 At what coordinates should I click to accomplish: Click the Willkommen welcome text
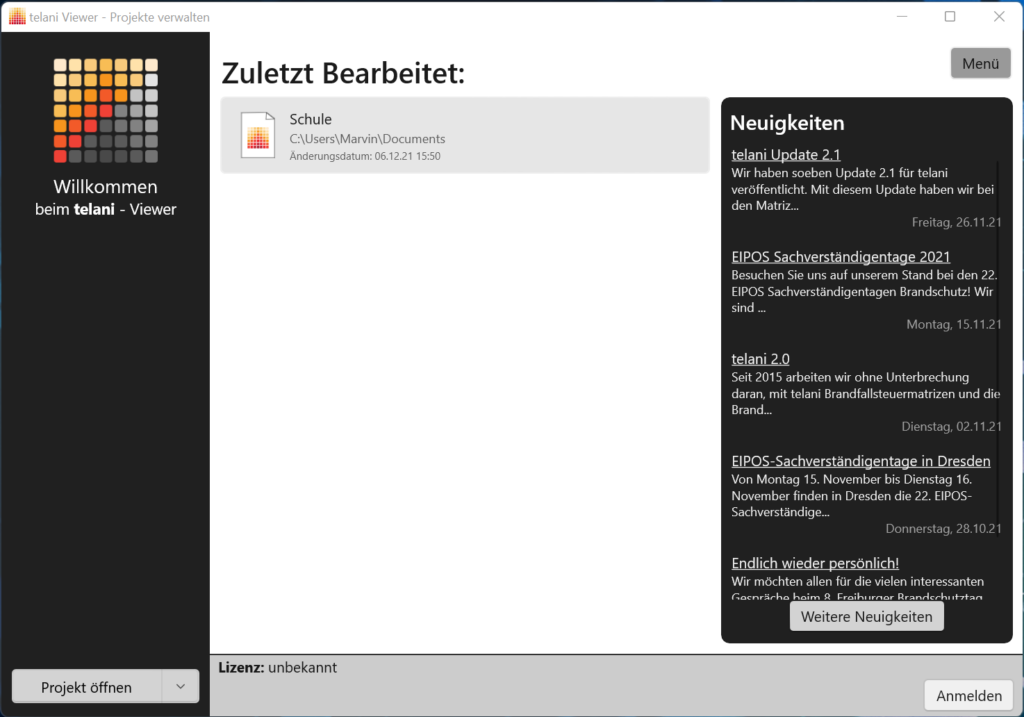click(106, 187)
